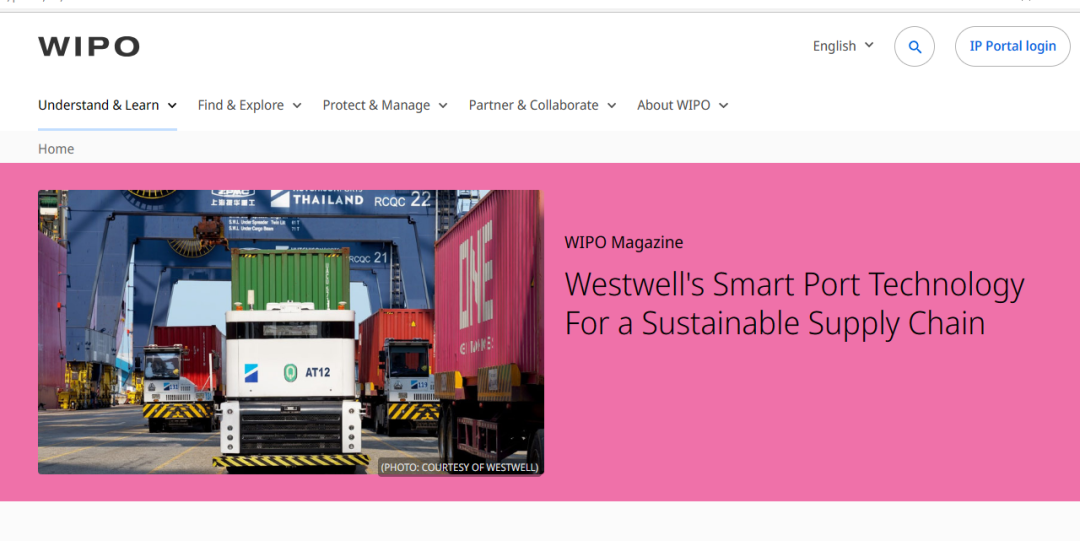Open the Partner & Collaborate menu

(x=542, y=105)
